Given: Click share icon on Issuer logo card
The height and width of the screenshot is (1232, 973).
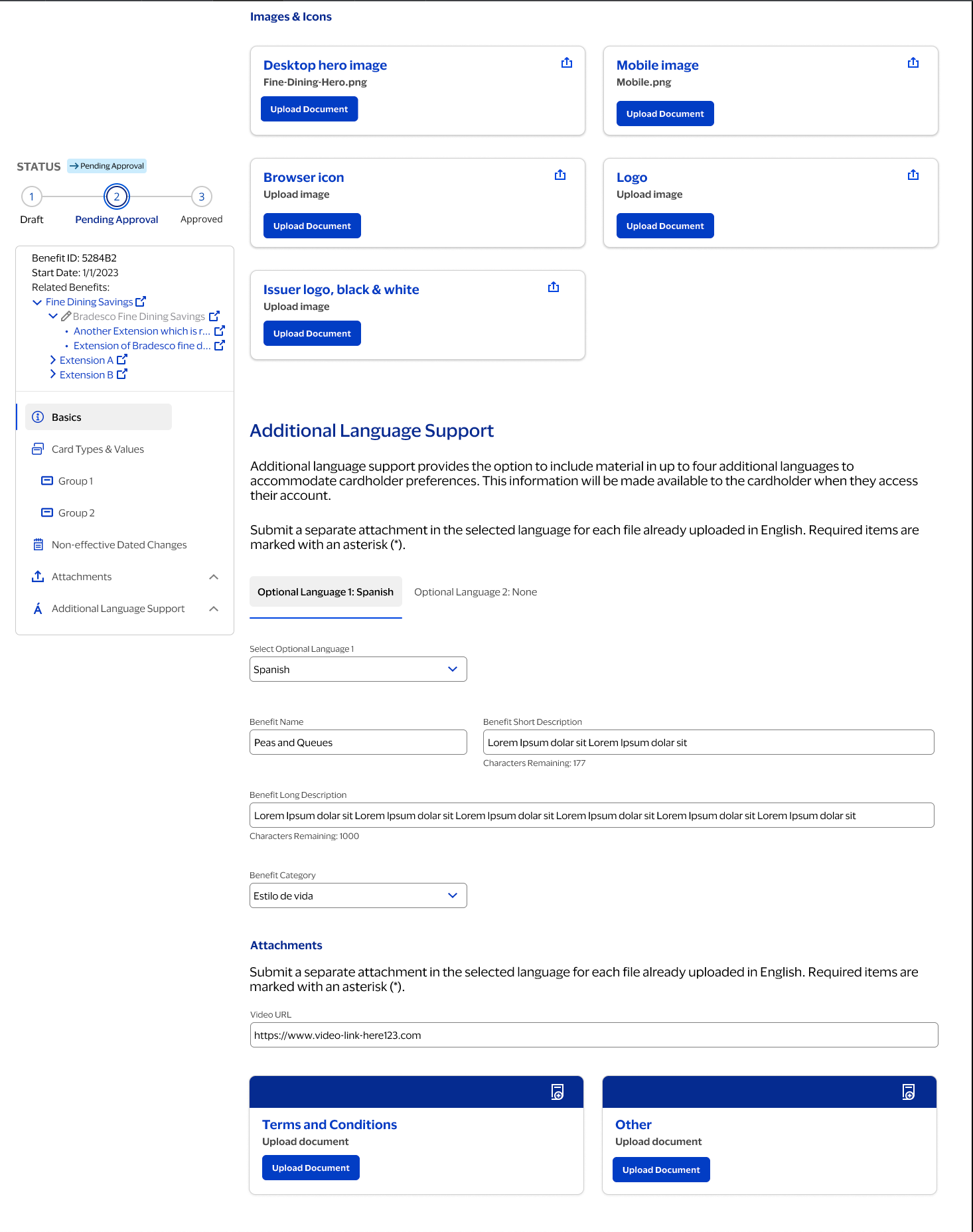Looking at the screenshot, I should tap(553, 287).
